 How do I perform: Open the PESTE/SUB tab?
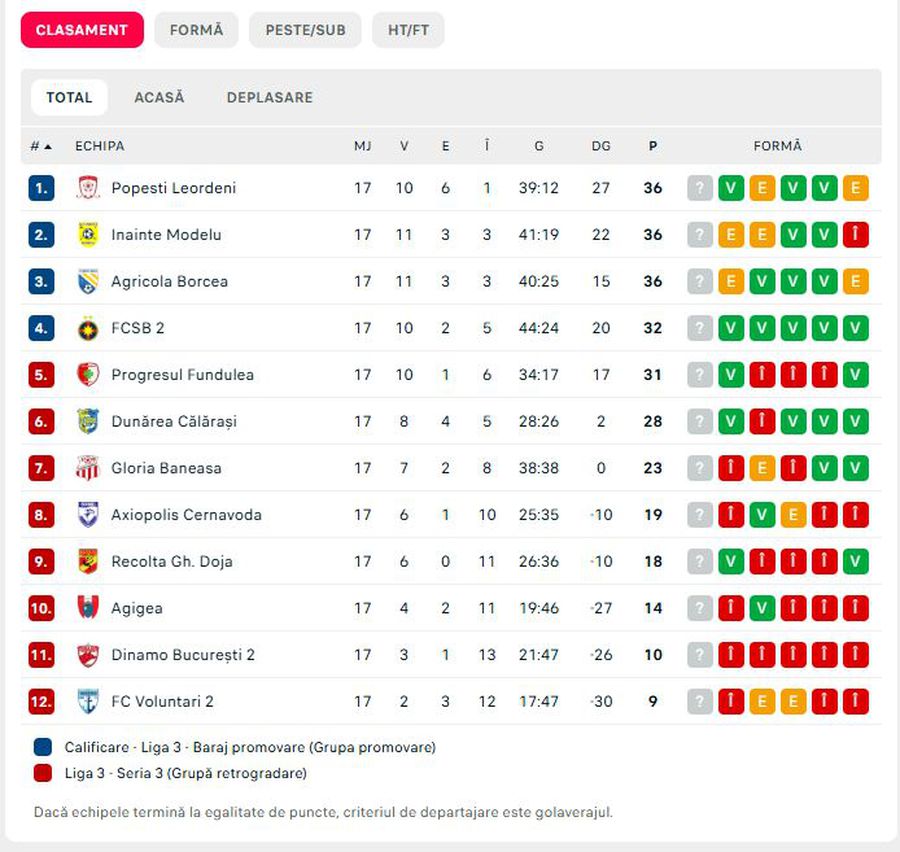[x=305, y=30]
